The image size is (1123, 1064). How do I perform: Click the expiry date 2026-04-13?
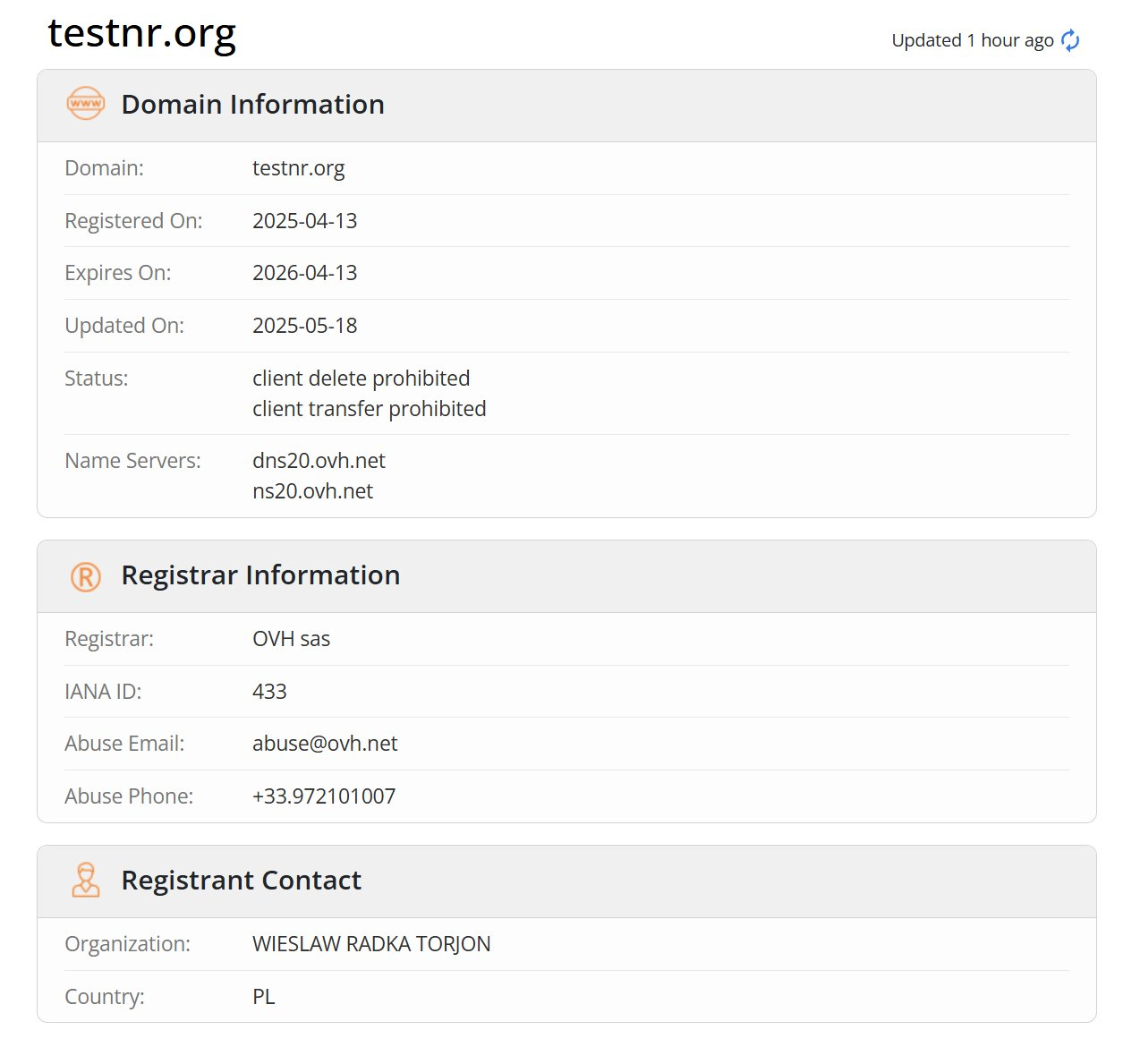[304, 273]
